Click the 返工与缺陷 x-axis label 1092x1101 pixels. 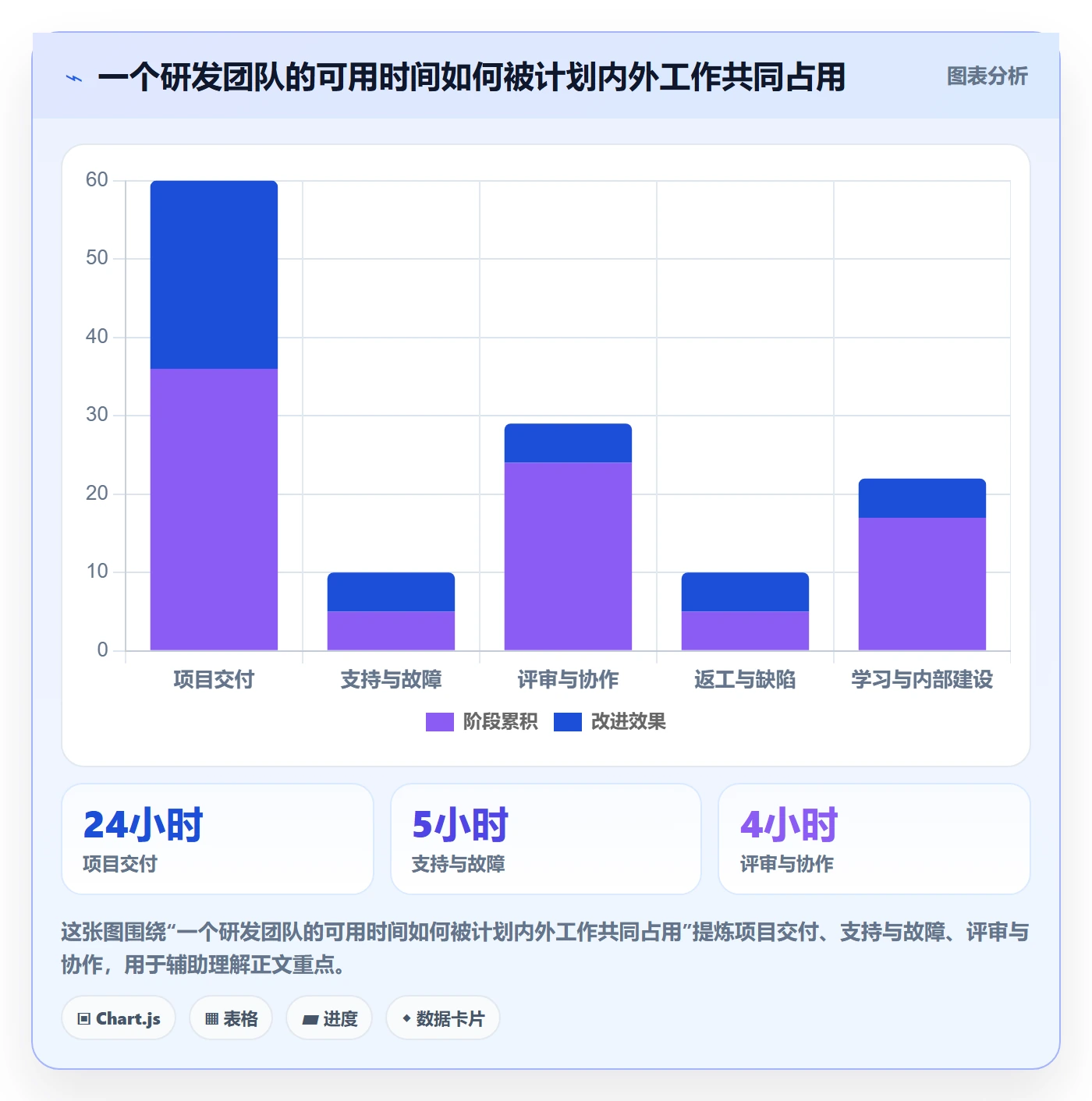coord(745,680)
